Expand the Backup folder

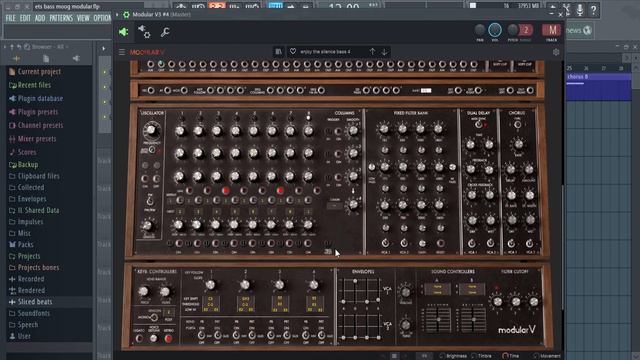click(24, 165)
